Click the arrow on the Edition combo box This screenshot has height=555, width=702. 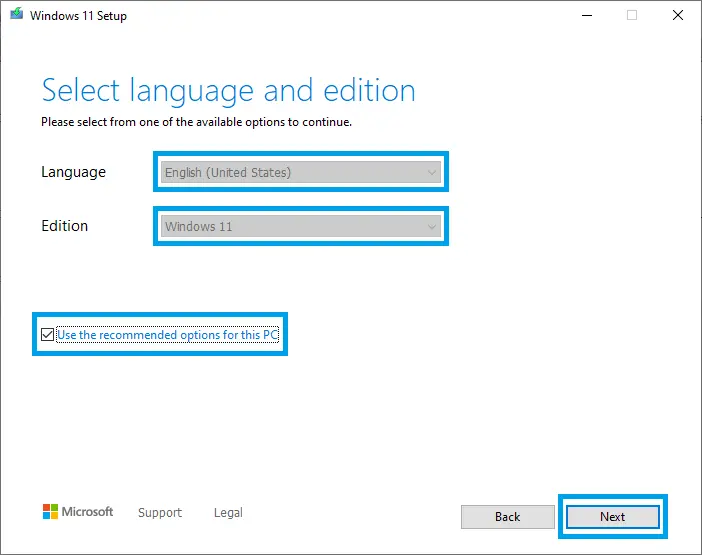(x=432, y=226)
